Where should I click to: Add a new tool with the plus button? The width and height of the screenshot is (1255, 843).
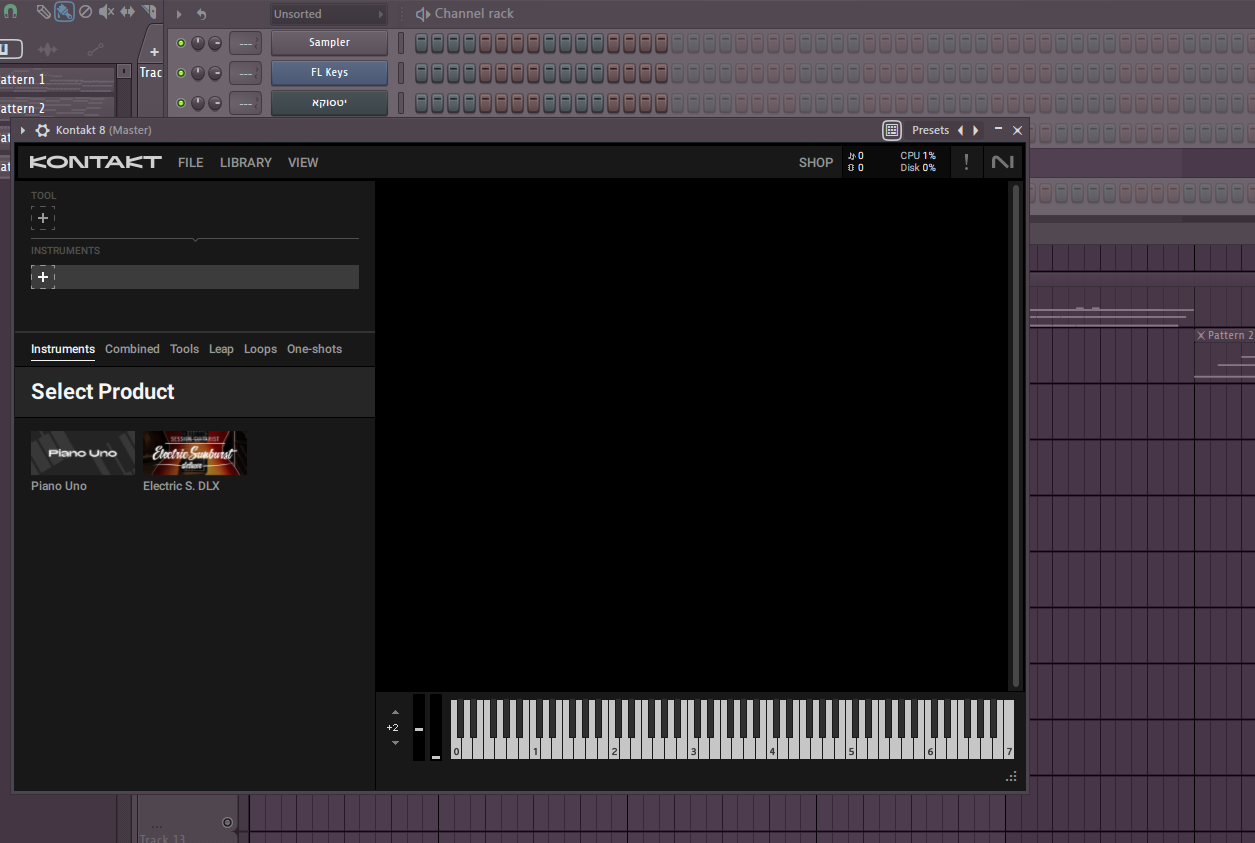pyautogui.click(x=43, y=218)
